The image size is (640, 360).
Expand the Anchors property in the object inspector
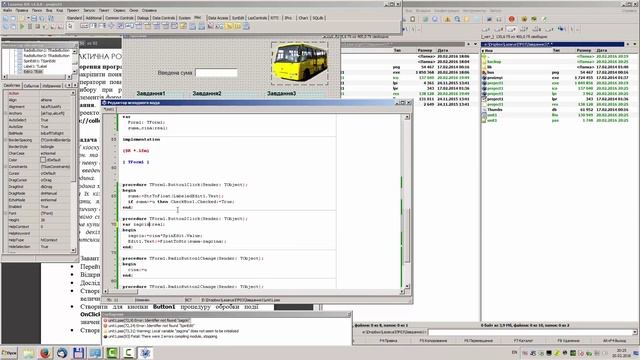click(x=6, y=113)
